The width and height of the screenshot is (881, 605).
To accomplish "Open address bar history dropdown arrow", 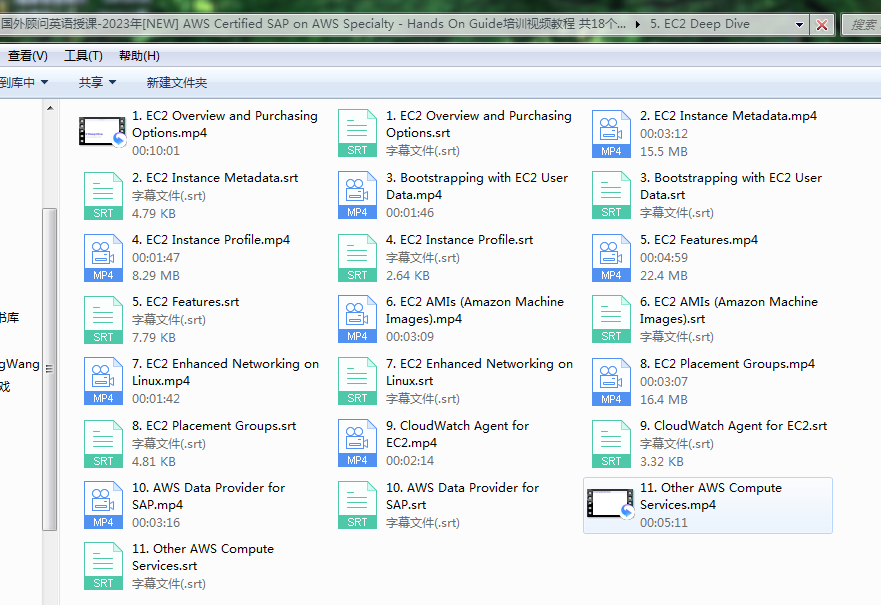I will coord(799,25).
